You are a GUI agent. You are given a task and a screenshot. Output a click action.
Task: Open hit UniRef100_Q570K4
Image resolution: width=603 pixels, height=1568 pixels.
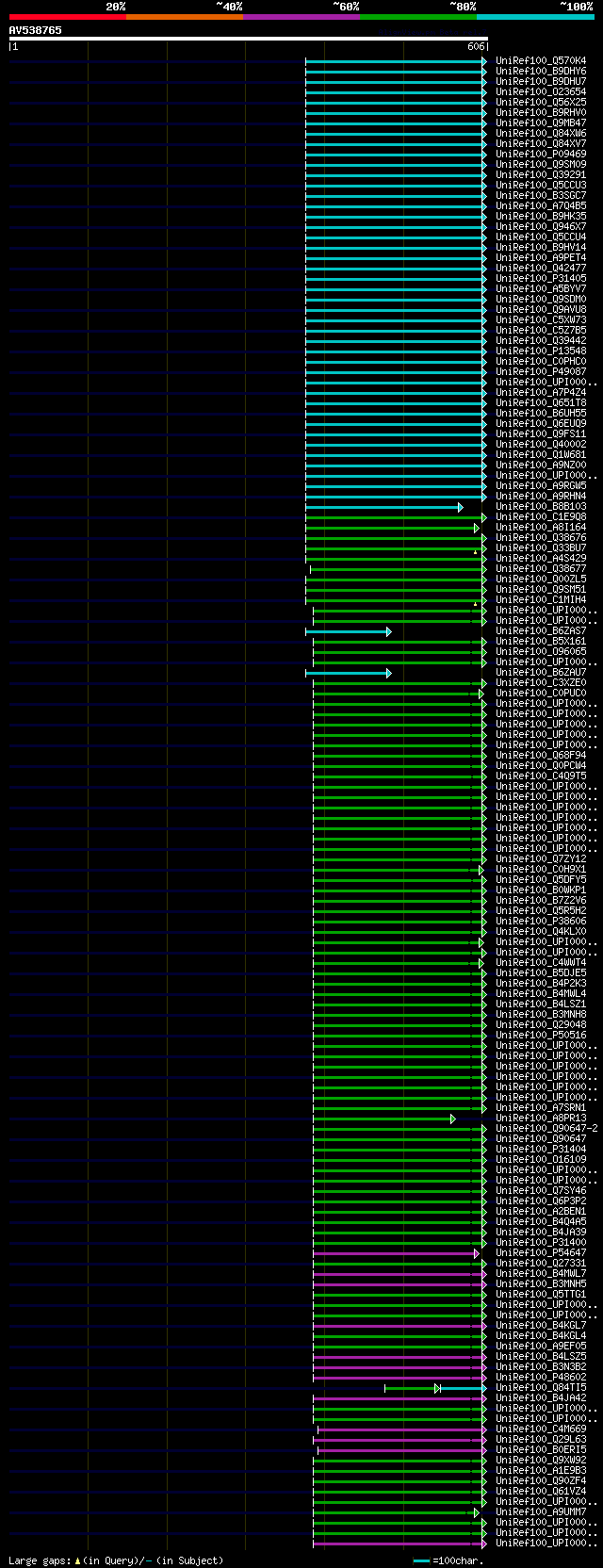tap(541, 61)
